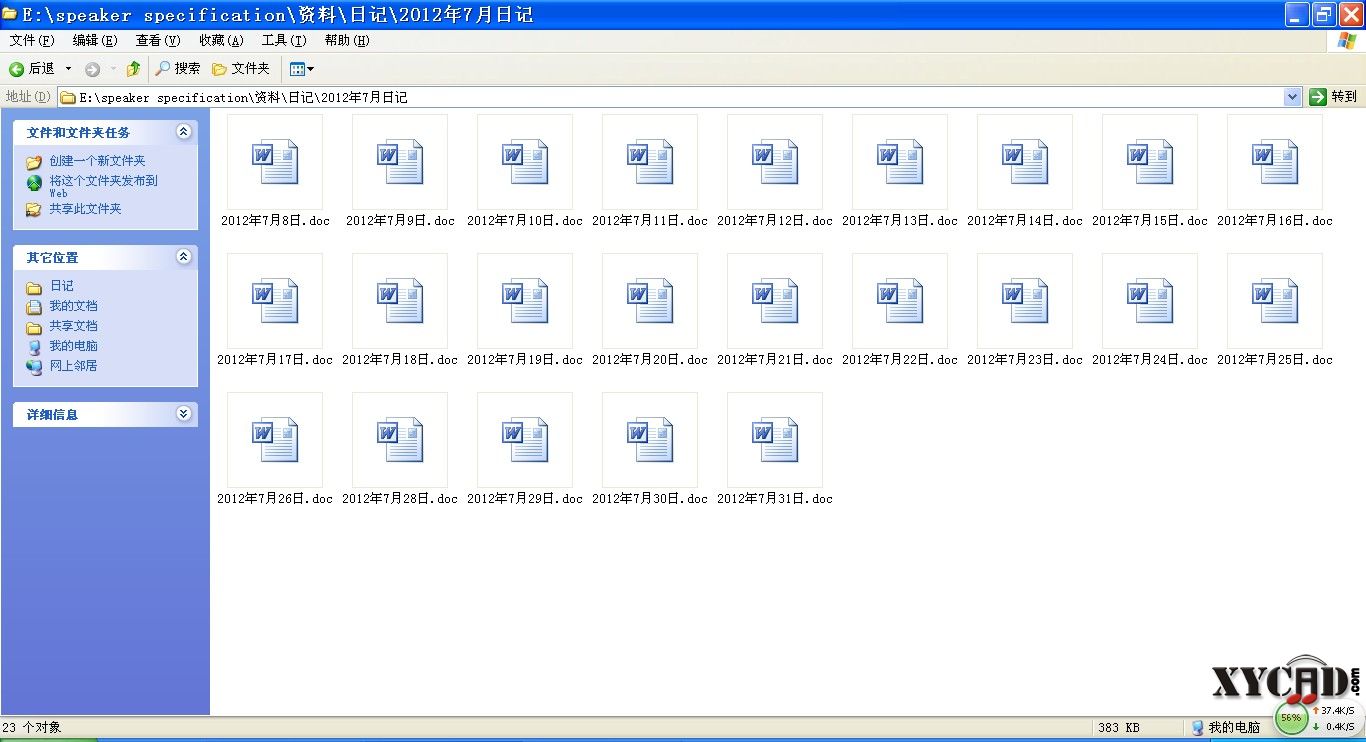Select the 2012年7月14日.doc file icon
The width and height of the screenshot is (1366, 742).
tap(1025, 162)
